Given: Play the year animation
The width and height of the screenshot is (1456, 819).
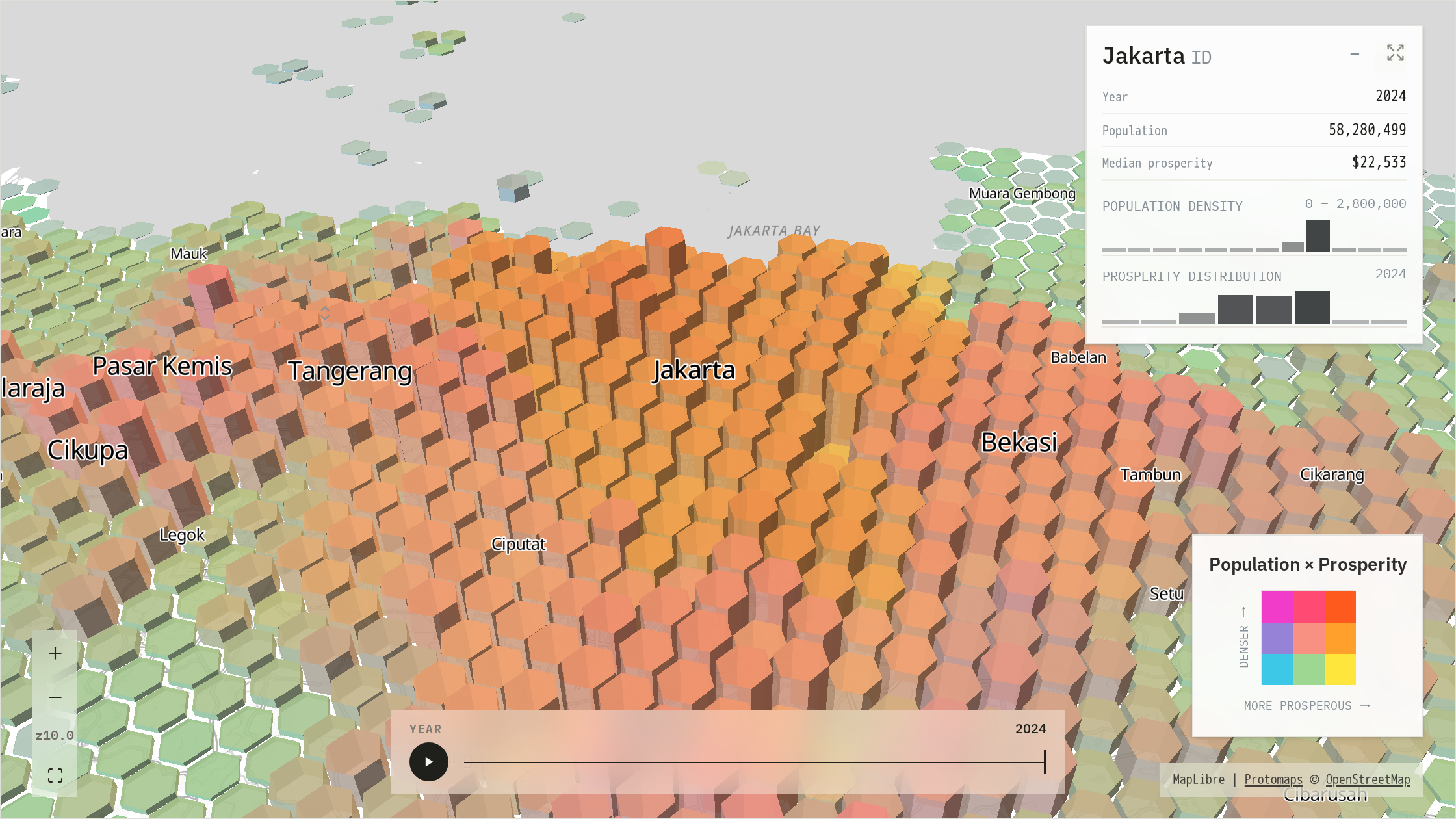Looking at the screenshot, I should 429,762.
